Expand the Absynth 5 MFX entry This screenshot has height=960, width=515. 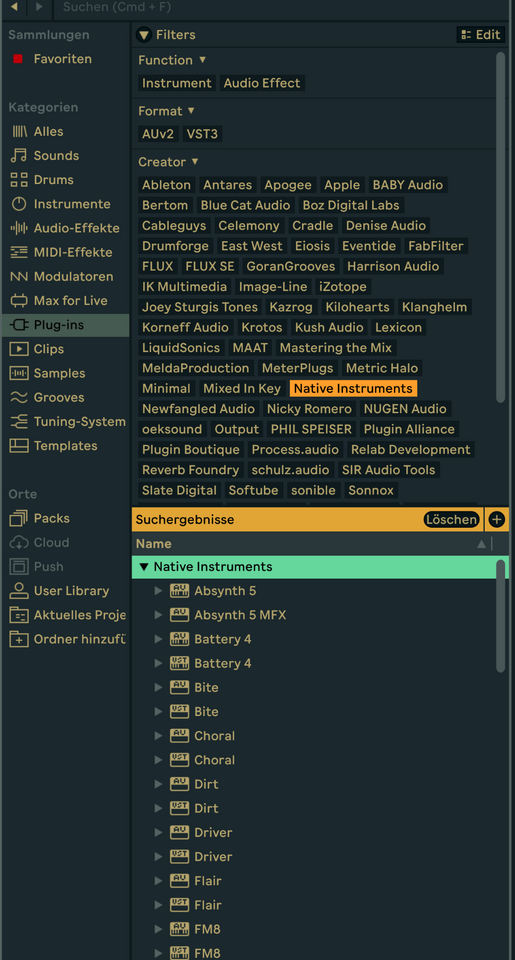158,615
